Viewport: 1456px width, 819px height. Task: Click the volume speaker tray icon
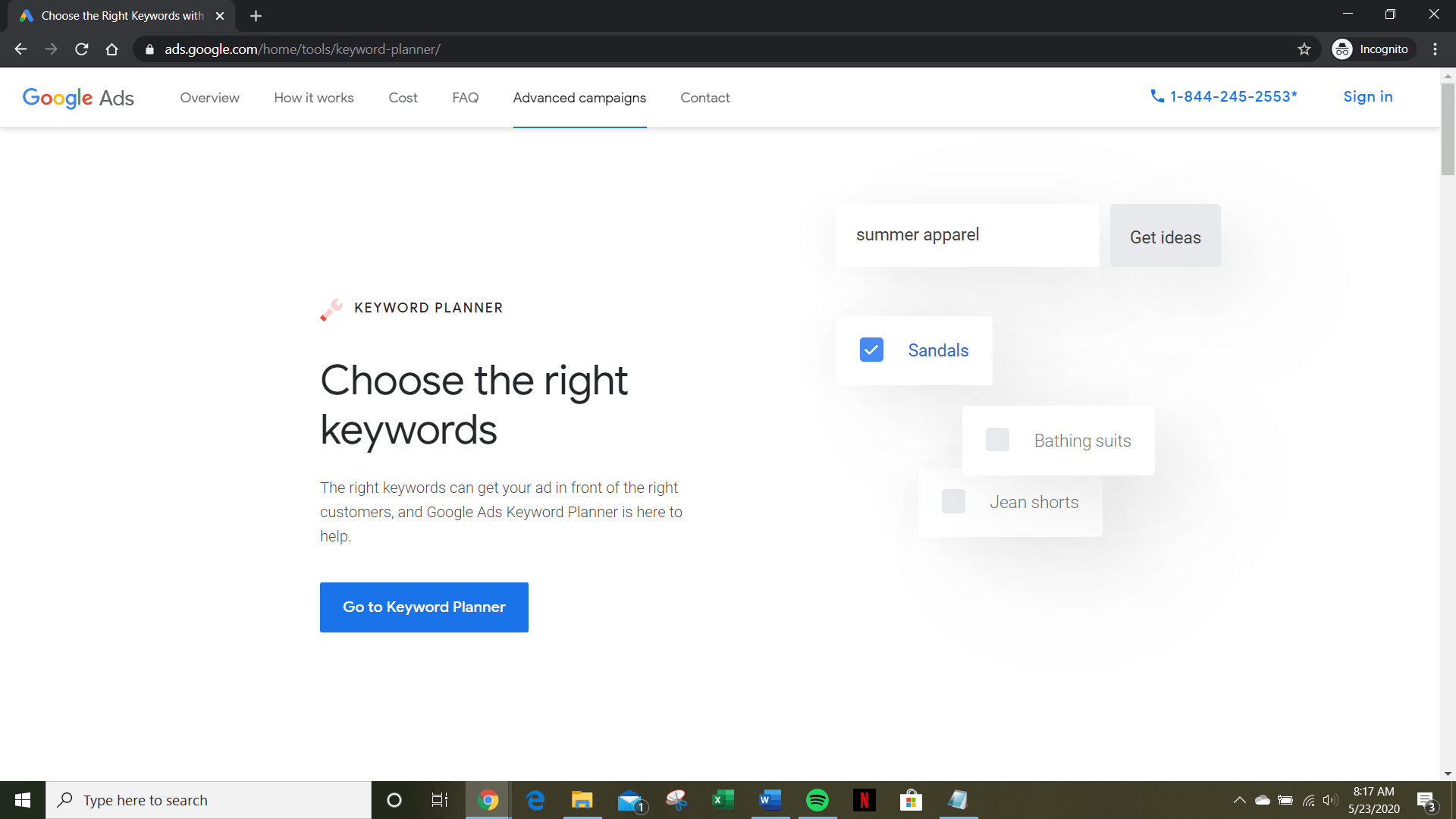coord(1330,800)
